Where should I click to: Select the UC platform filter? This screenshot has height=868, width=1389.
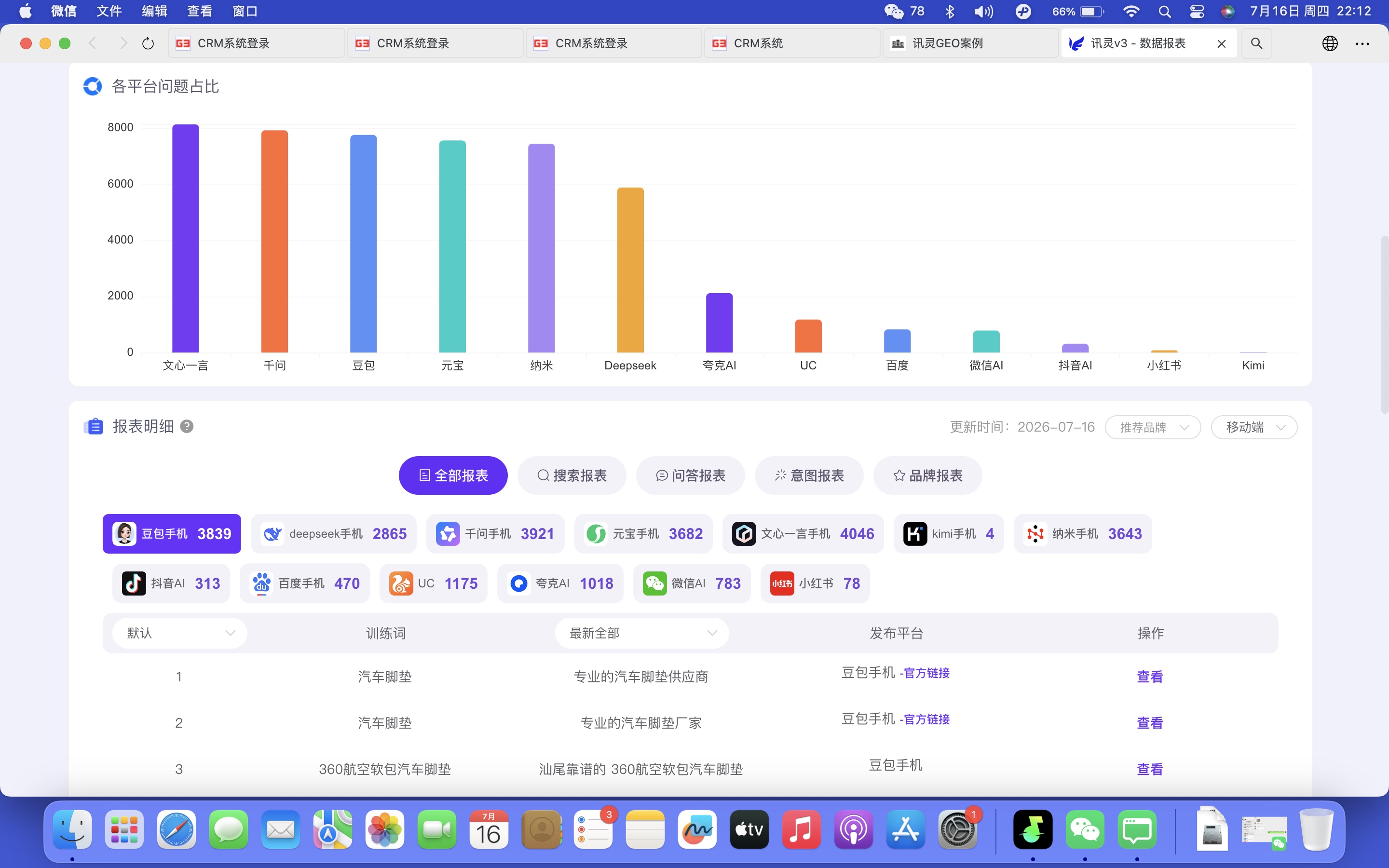click(434, 583)
